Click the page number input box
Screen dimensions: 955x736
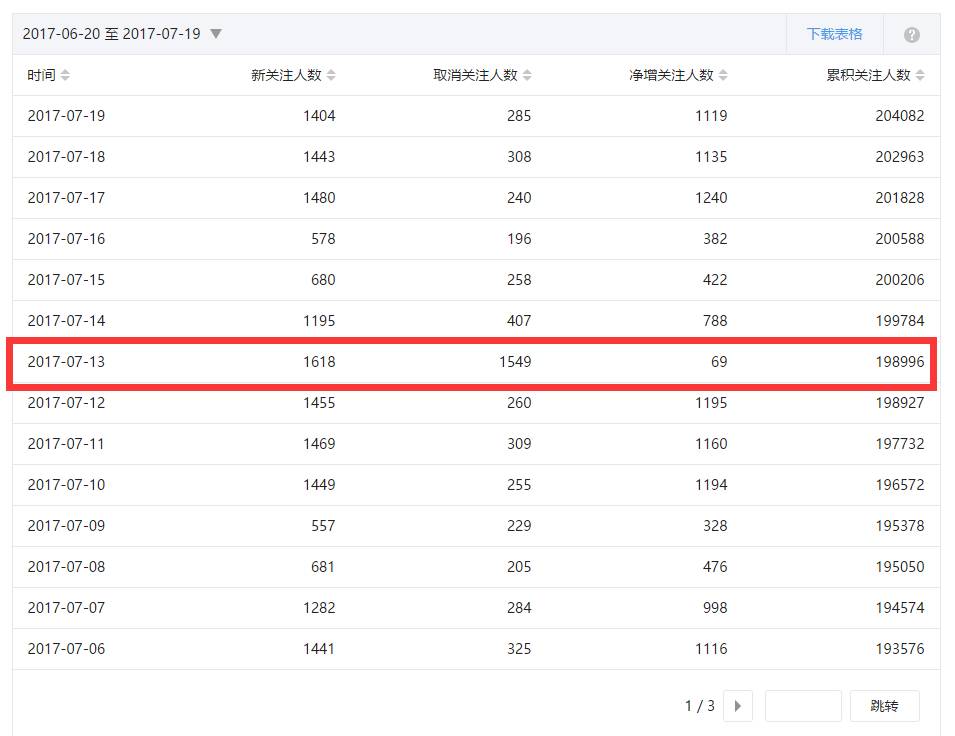tap(802, 706)
